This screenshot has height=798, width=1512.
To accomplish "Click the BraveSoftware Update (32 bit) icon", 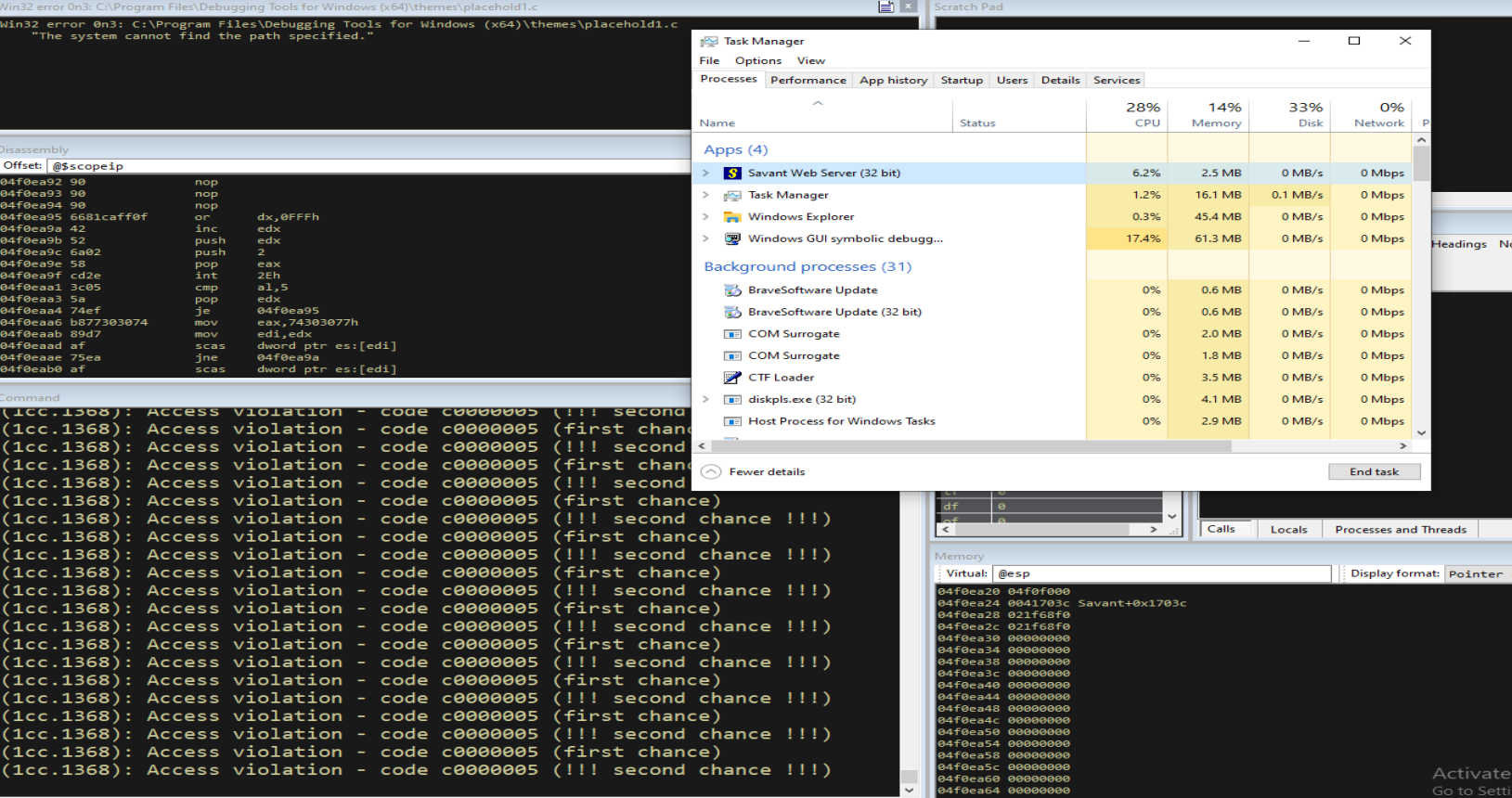I will [x=732, y=312].
